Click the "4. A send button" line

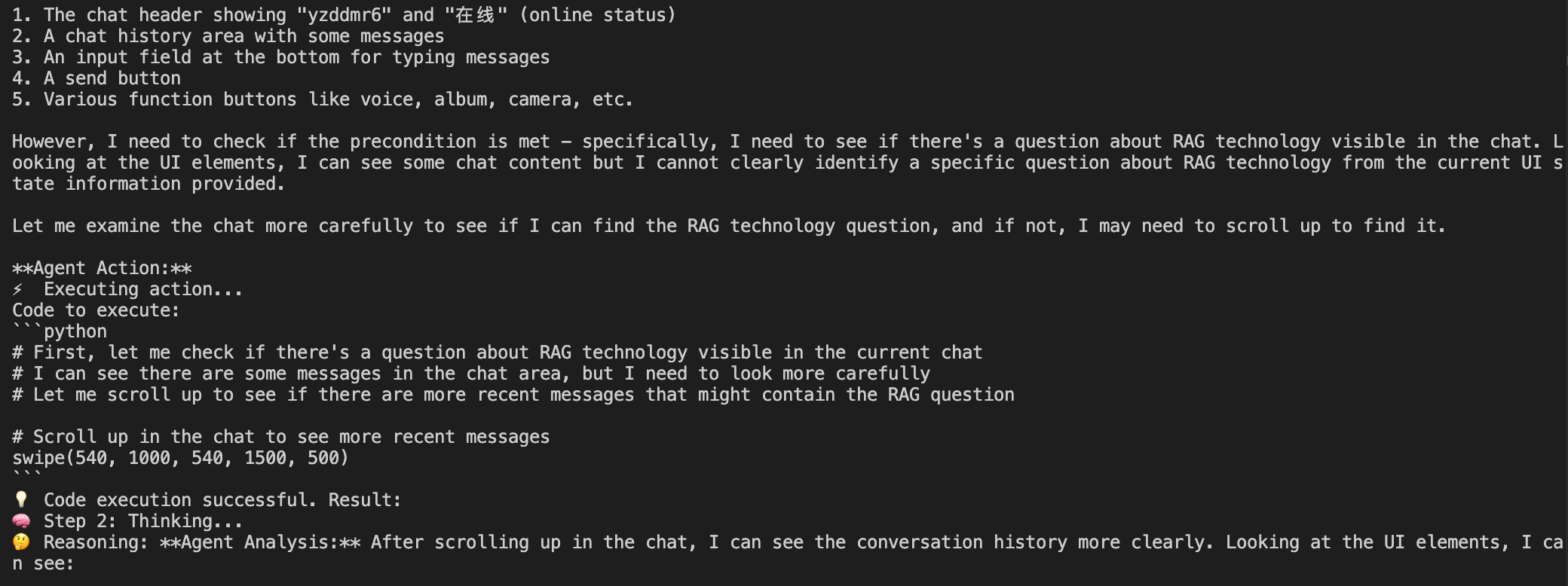pos(96,78)
